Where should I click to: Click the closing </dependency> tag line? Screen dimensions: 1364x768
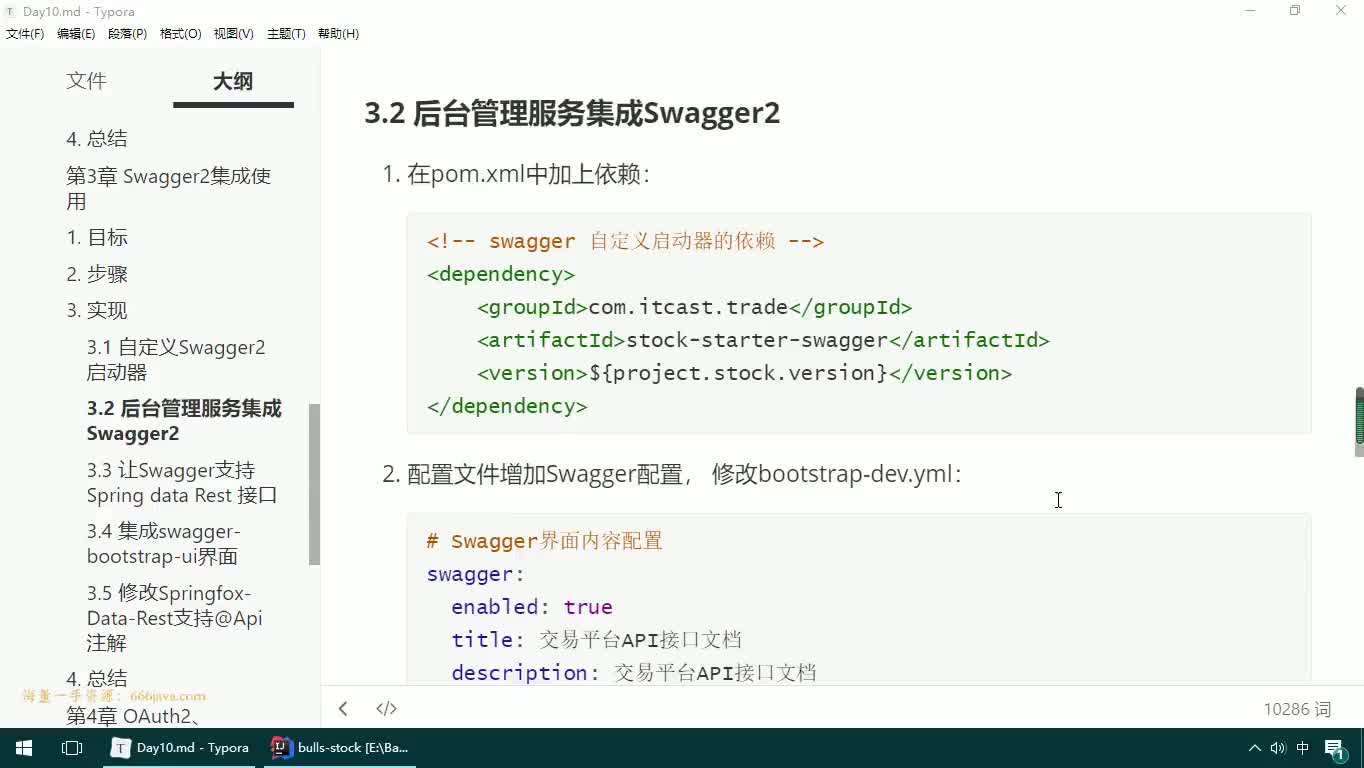(x=507, y=406)
